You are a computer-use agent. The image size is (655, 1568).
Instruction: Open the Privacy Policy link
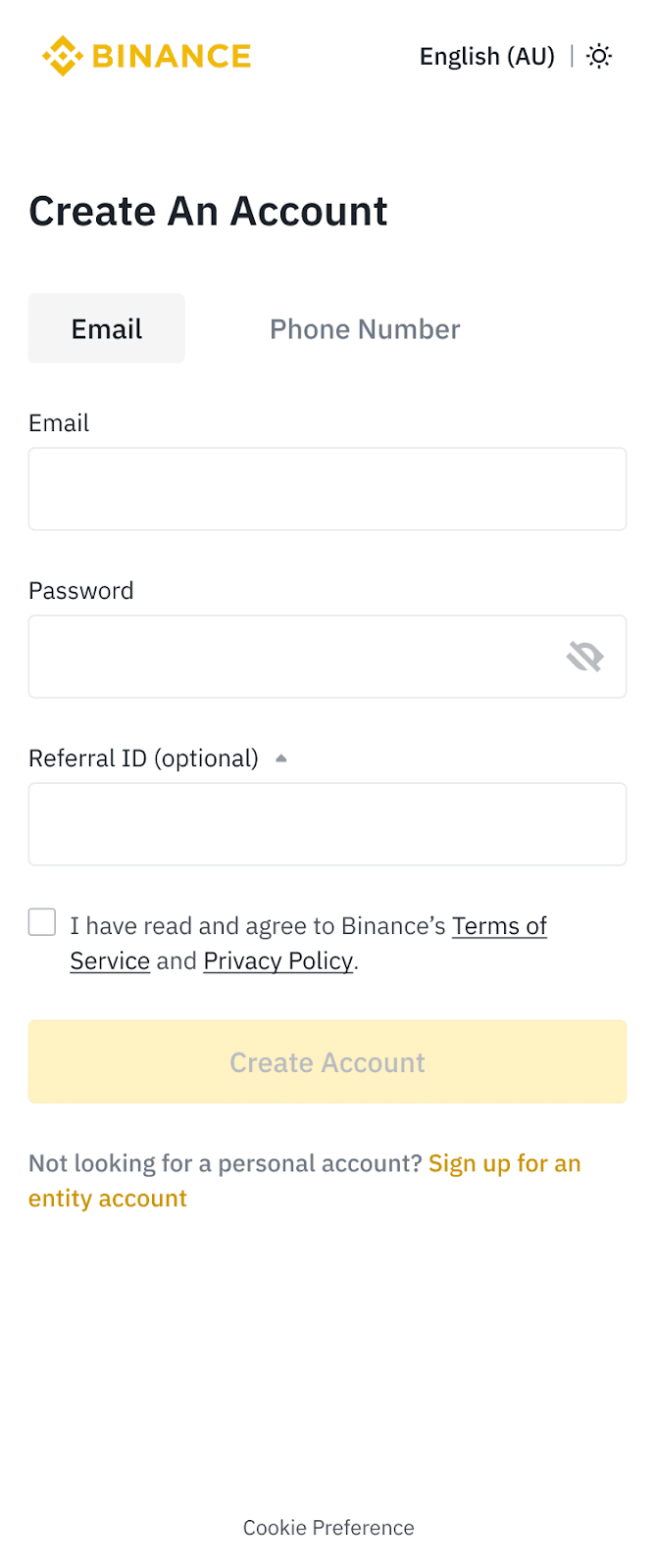[277, 961]
